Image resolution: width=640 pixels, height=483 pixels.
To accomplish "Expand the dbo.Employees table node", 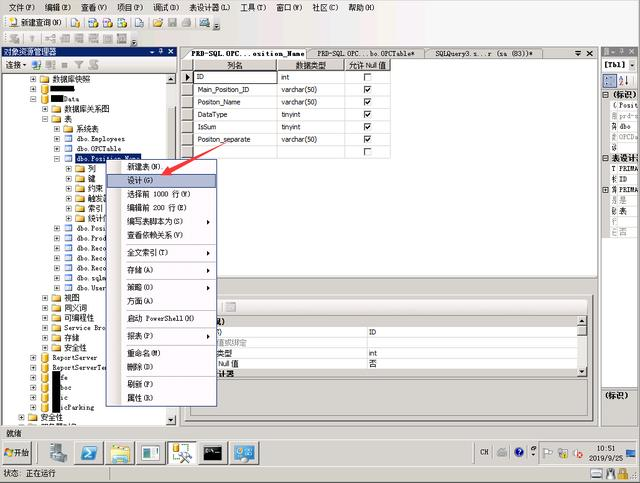I will (57, 139).
